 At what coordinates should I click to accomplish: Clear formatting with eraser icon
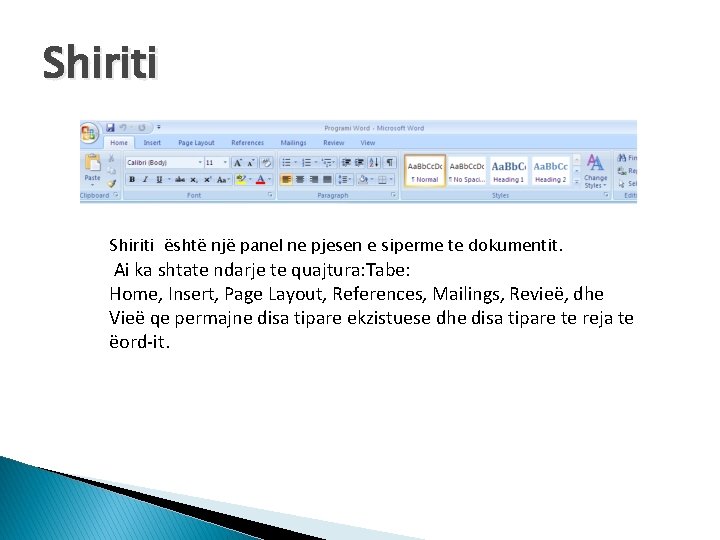265,163
